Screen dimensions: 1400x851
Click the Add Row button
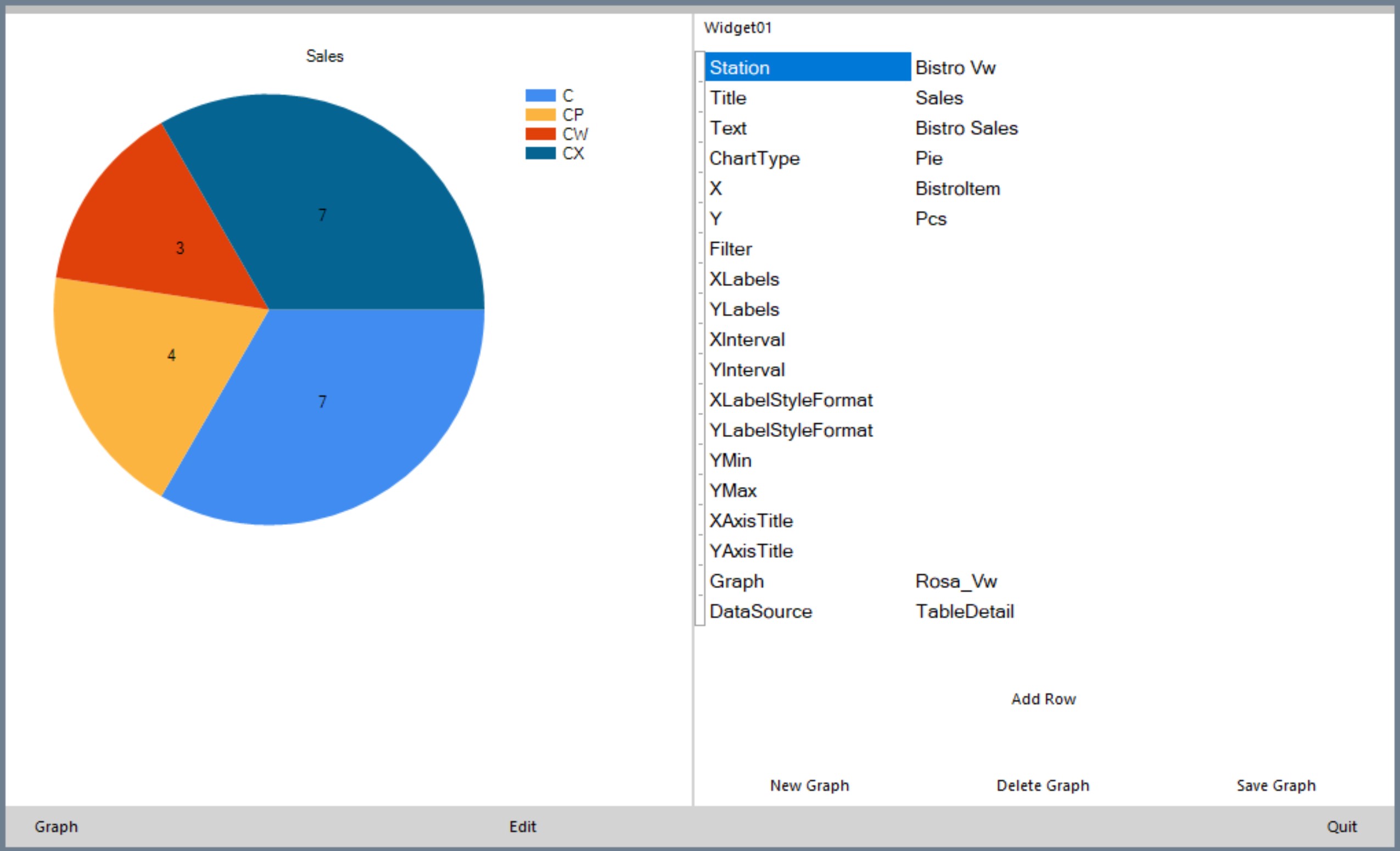pyautogui.click(x=1043, y=699)
